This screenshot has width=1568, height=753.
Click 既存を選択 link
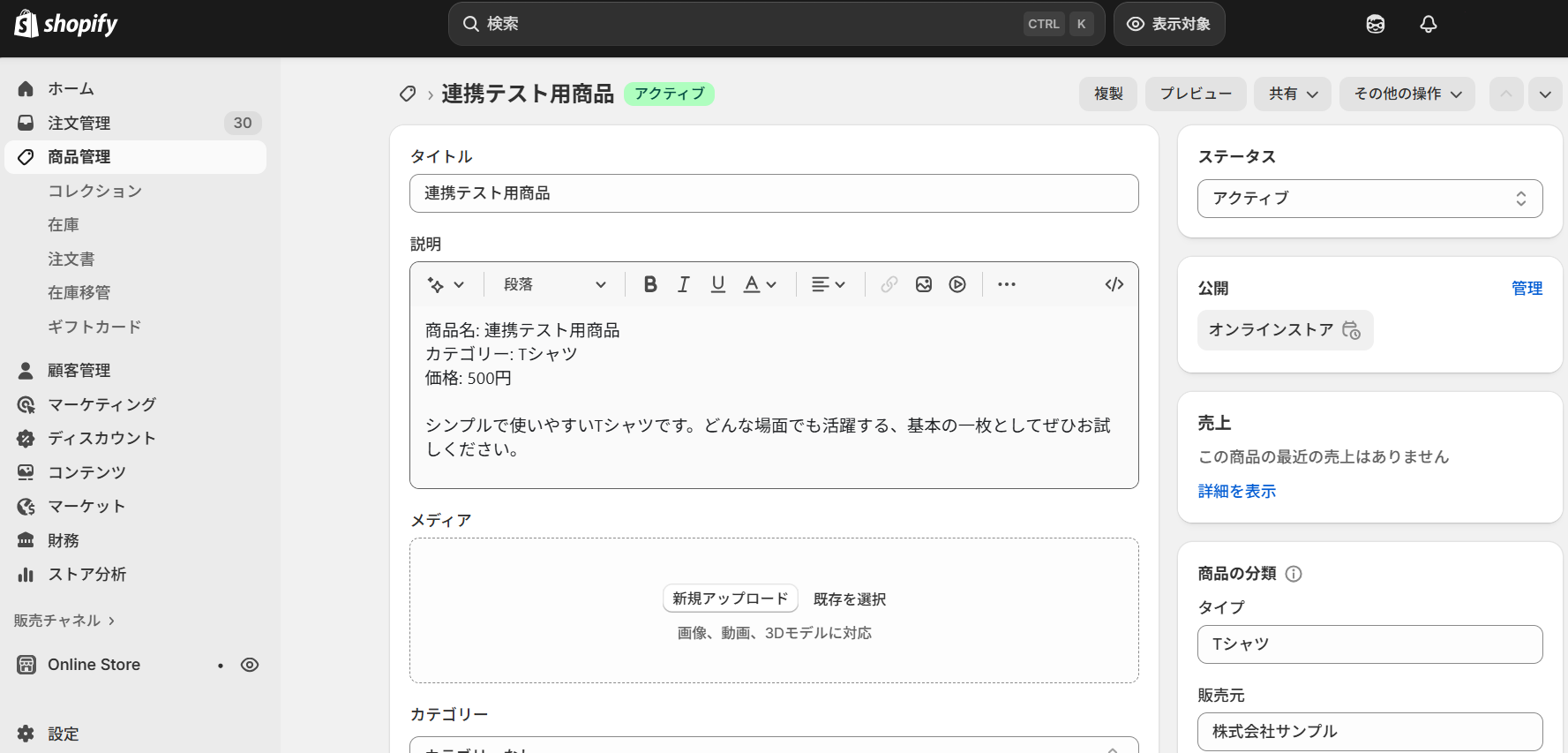(x=850, y=599)
